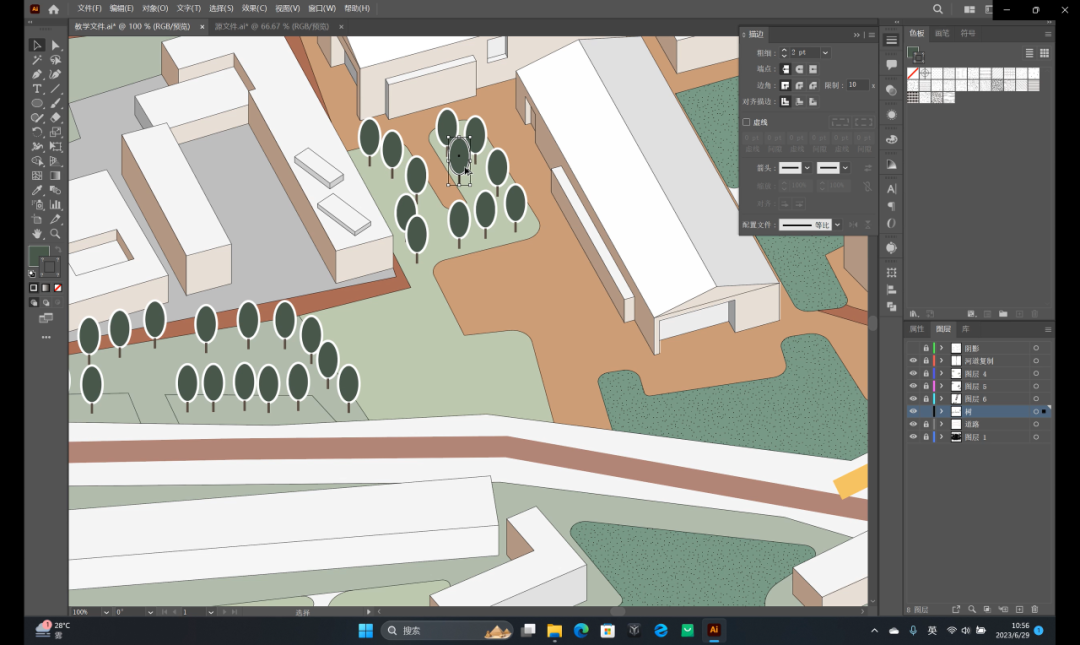Select the Zoom tool
Viewport: 1080px width, 645px height.
click(56, 234)
